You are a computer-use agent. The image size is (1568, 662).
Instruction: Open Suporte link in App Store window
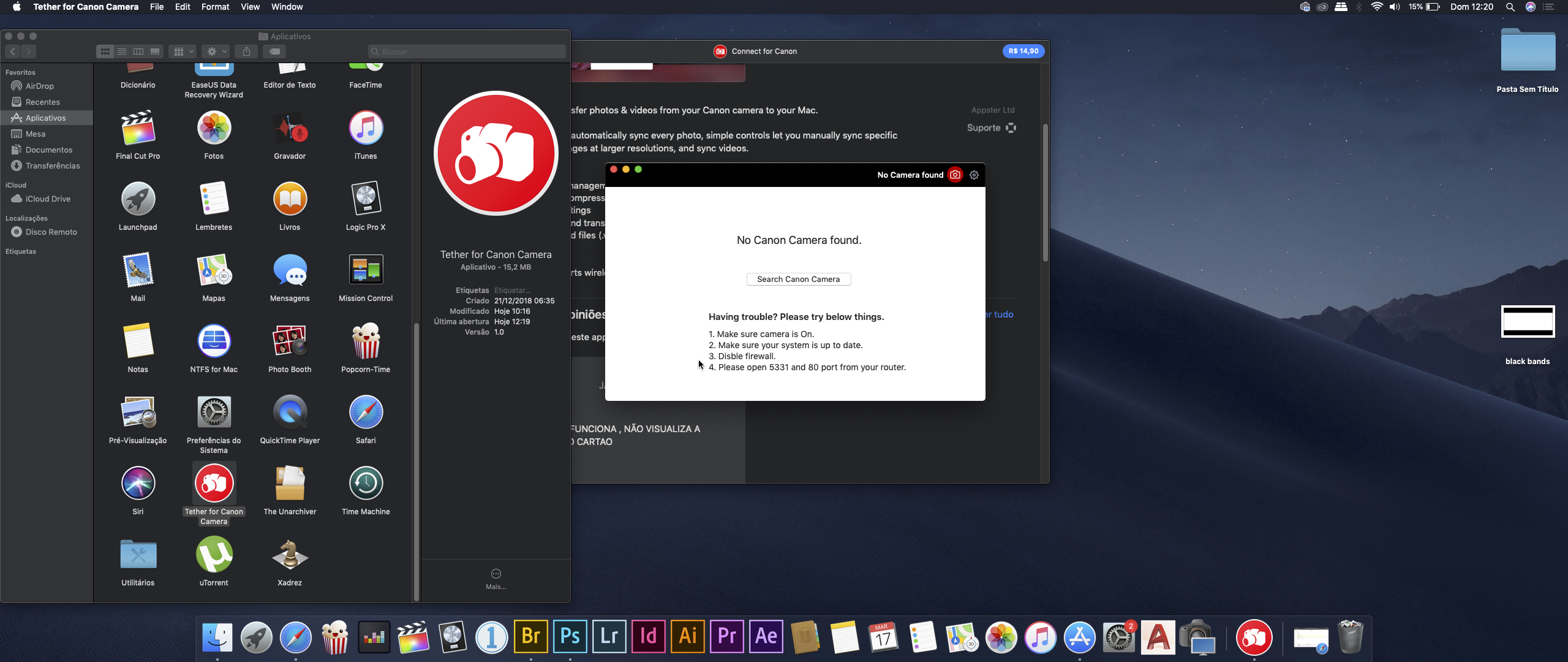[992, 127]
